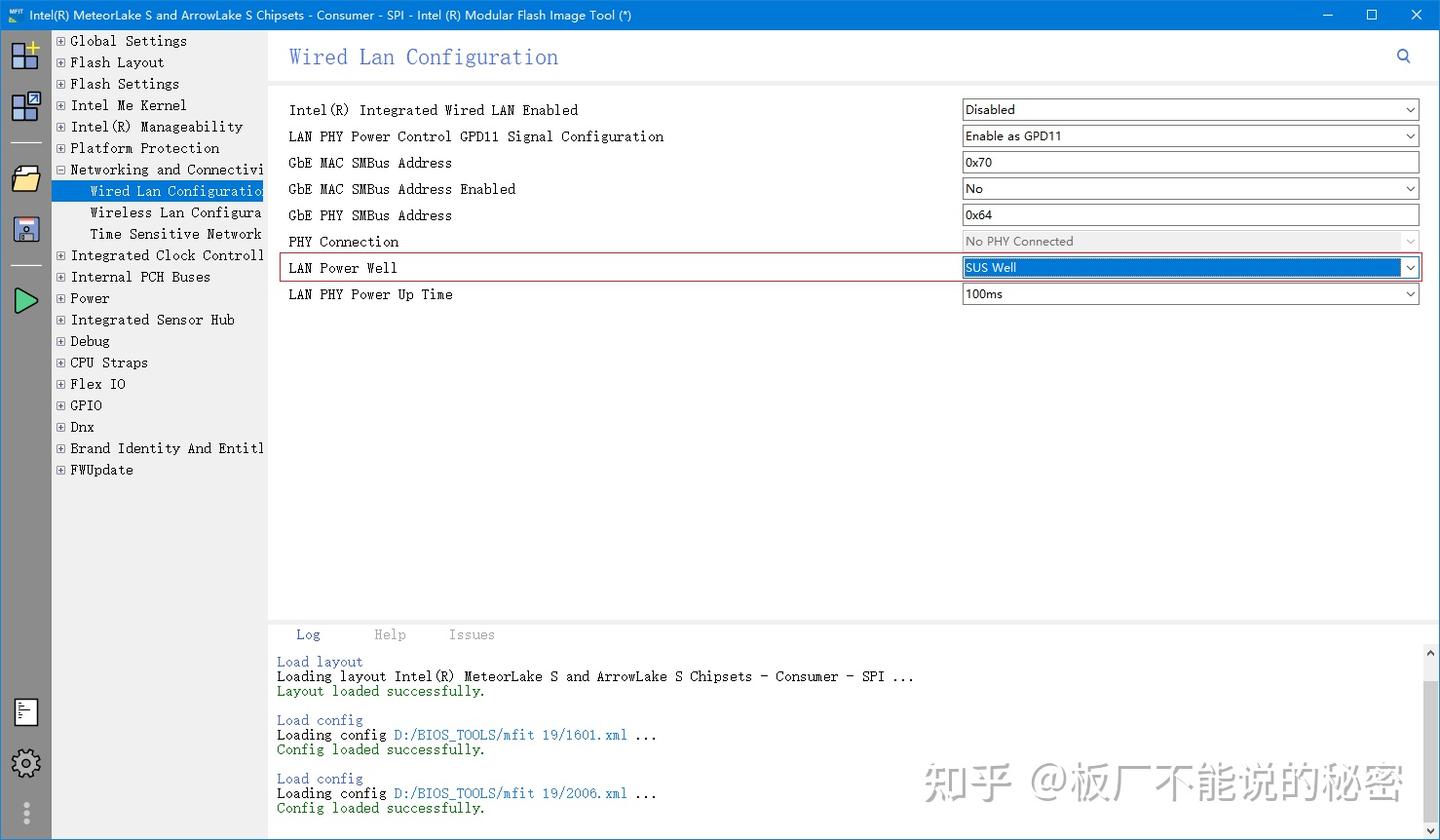
Task: Minimize the Modular Flash Image Tool window
Action: (x=1327, y=15)
